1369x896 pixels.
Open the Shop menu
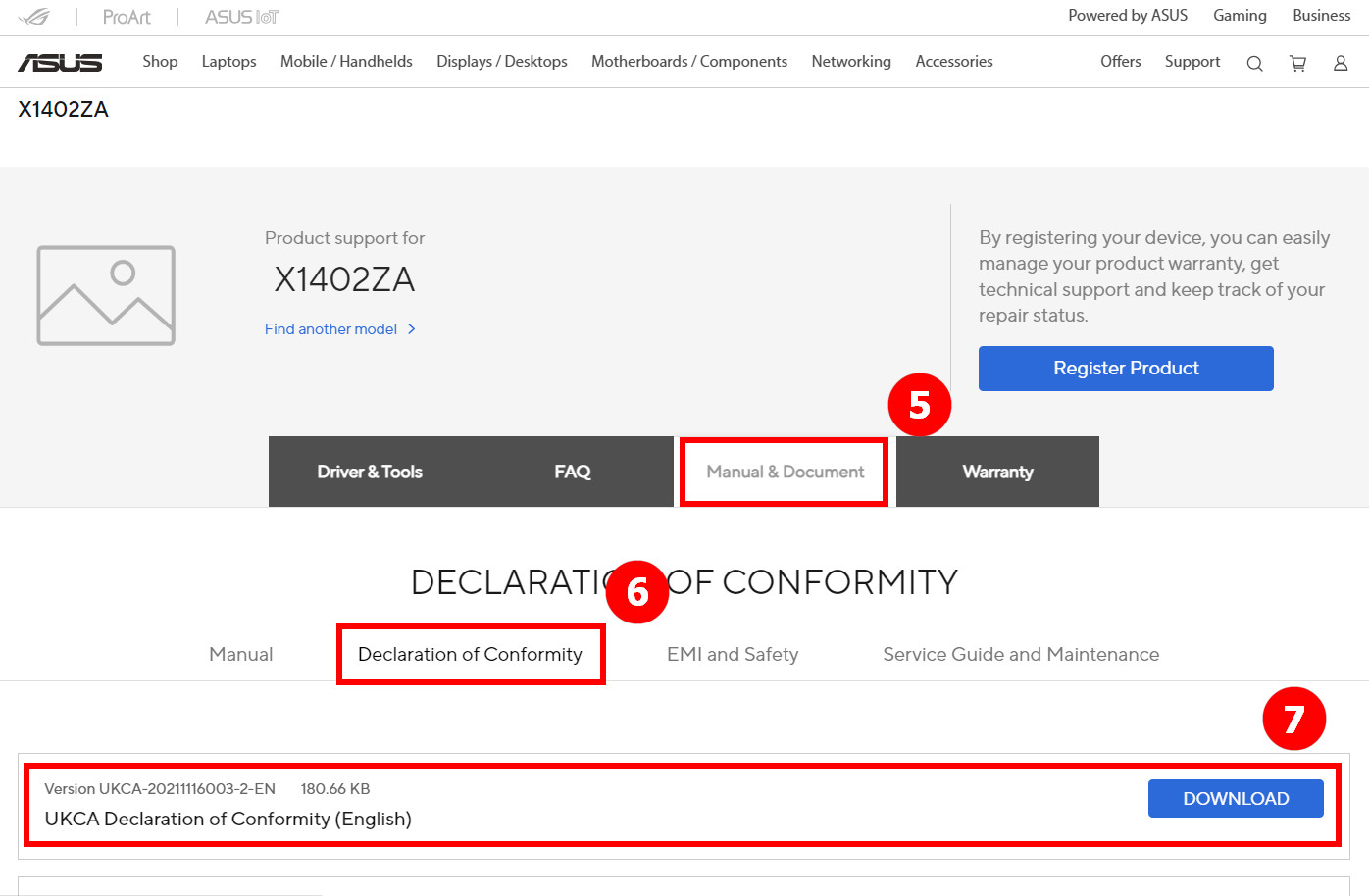(160, 61)
